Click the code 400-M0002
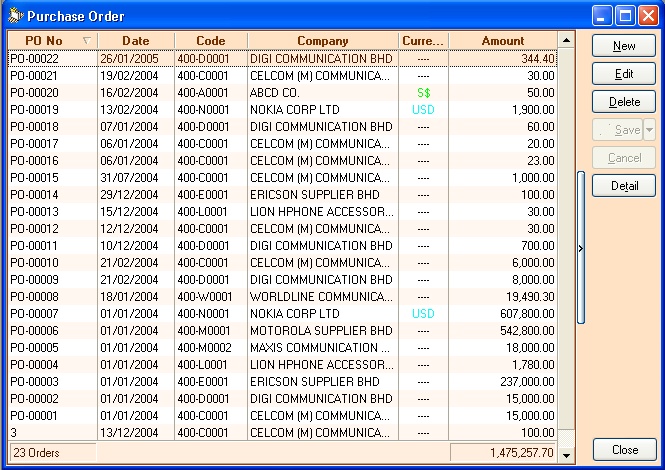 [x=204, y=347]
